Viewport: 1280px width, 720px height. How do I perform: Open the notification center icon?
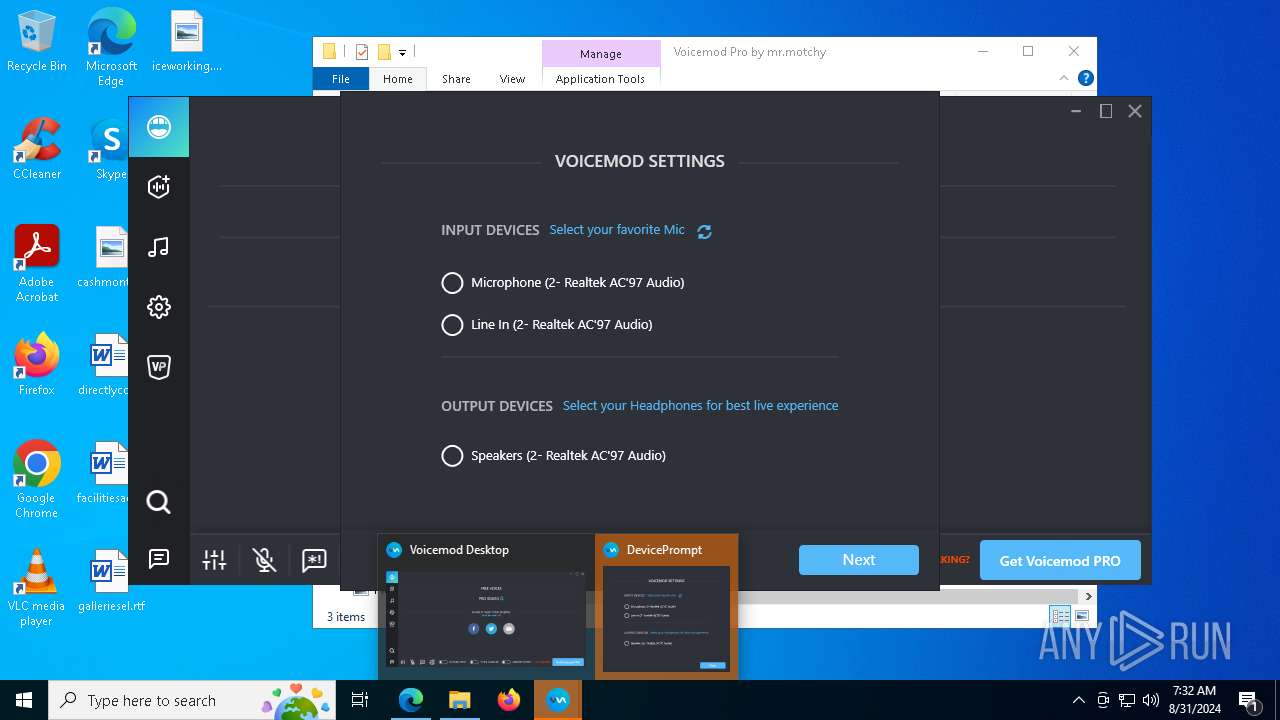click(1248, 700)
